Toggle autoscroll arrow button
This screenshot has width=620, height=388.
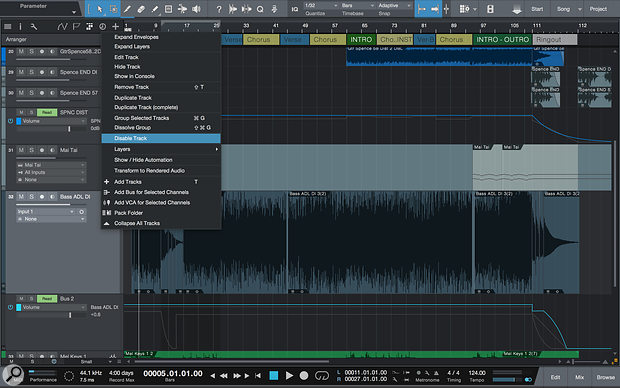click(435, 9)
